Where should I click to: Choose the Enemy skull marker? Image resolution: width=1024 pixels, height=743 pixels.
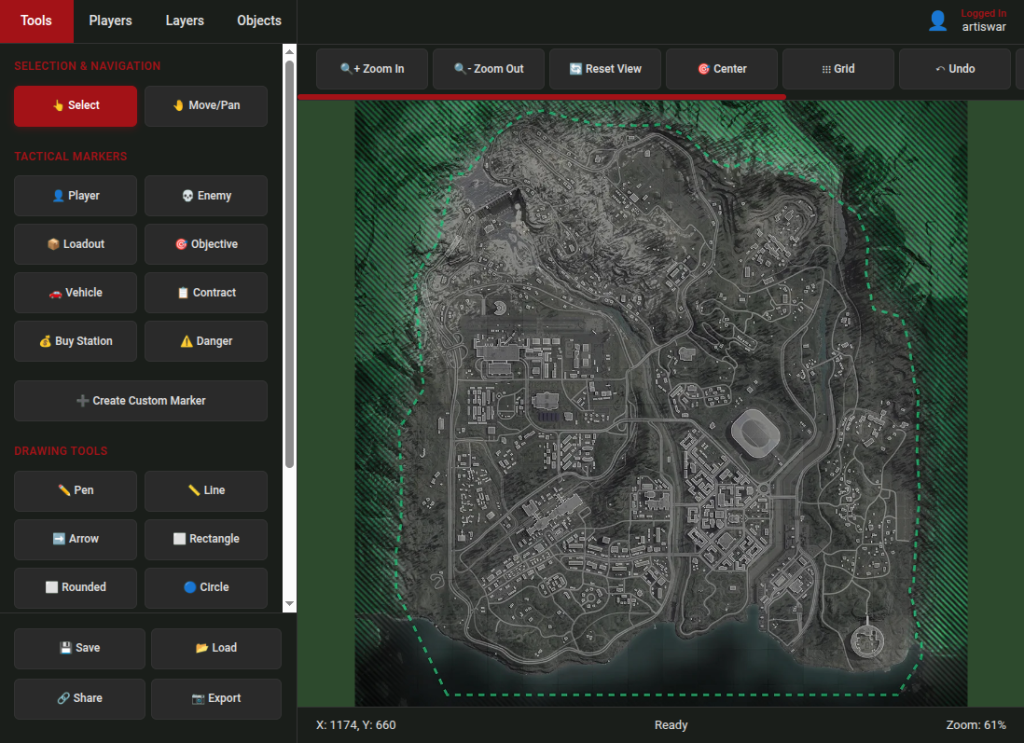tap(206, 196)
